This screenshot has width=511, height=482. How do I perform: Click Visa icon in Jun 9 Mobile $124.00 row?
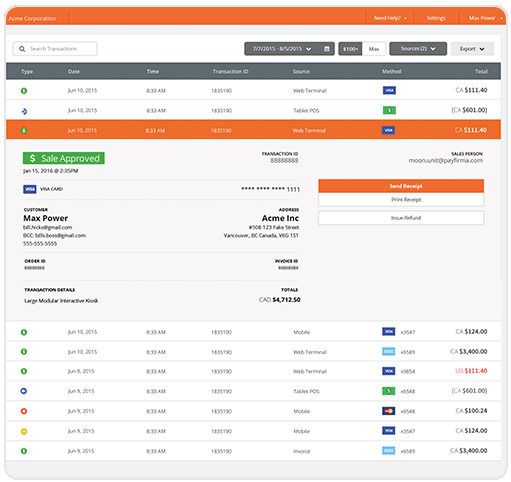click(x=388, y=431)
